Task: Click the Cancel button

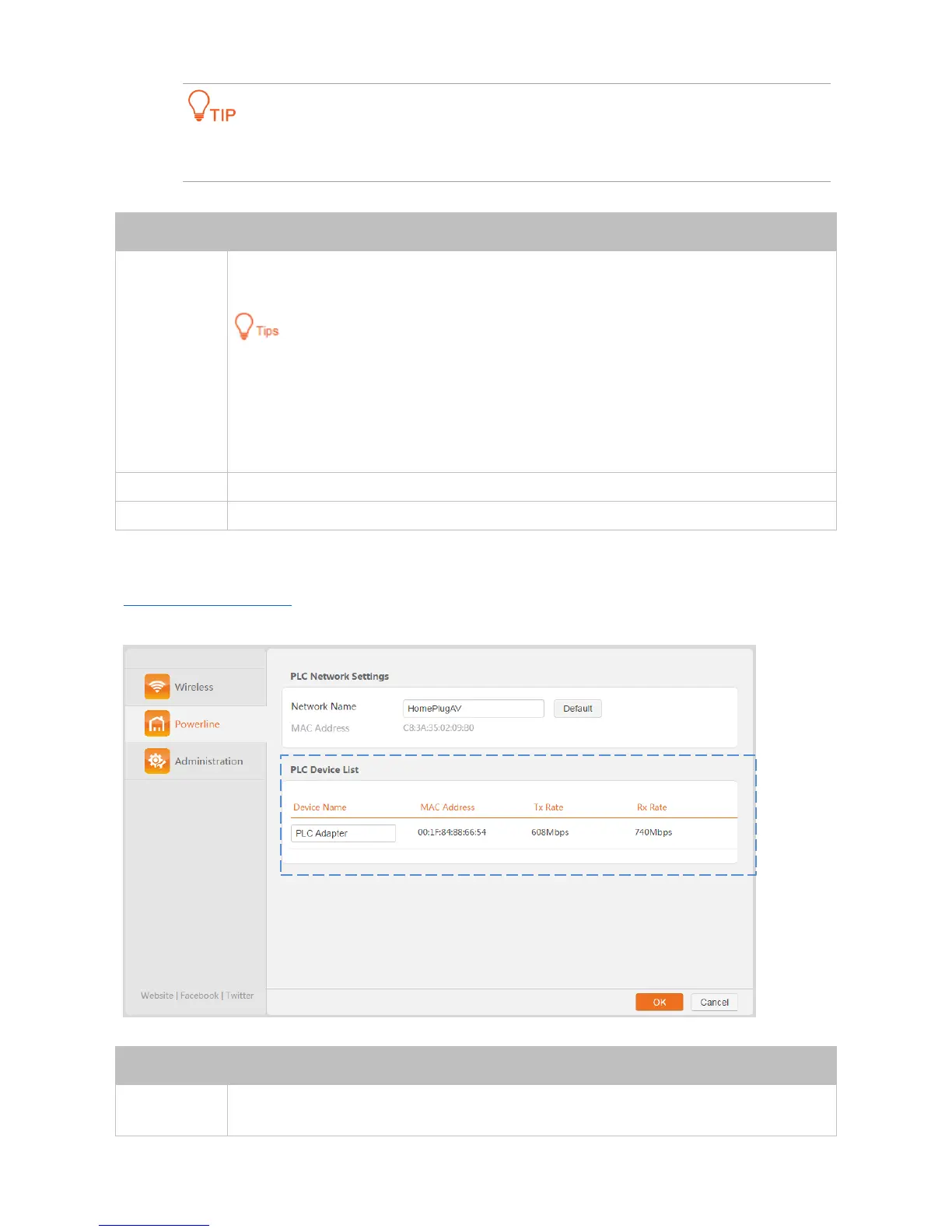Action: 714,1002
